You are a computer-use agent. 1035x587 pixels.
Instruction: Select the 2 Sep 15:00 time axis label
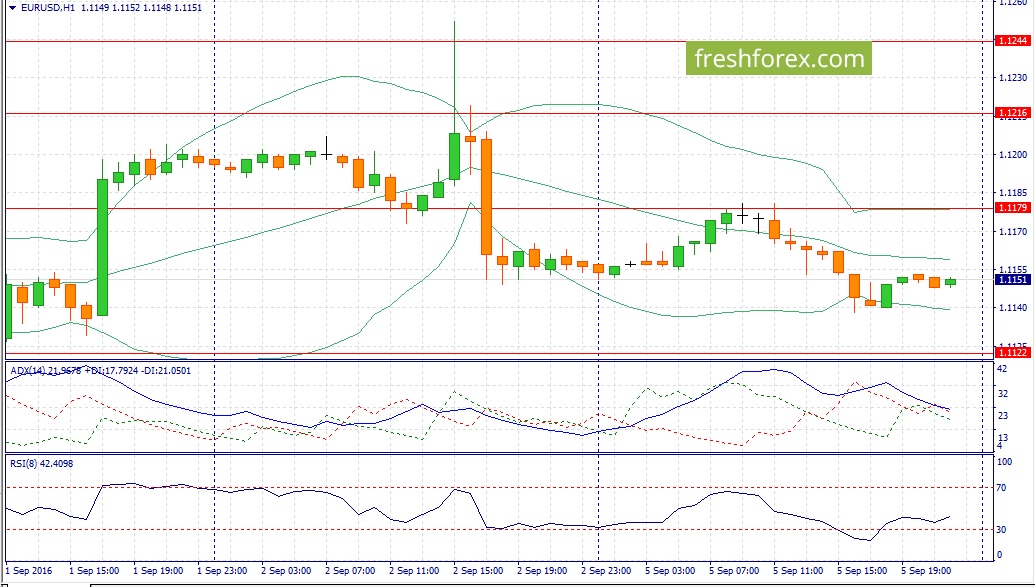click(x=479, y=570)
